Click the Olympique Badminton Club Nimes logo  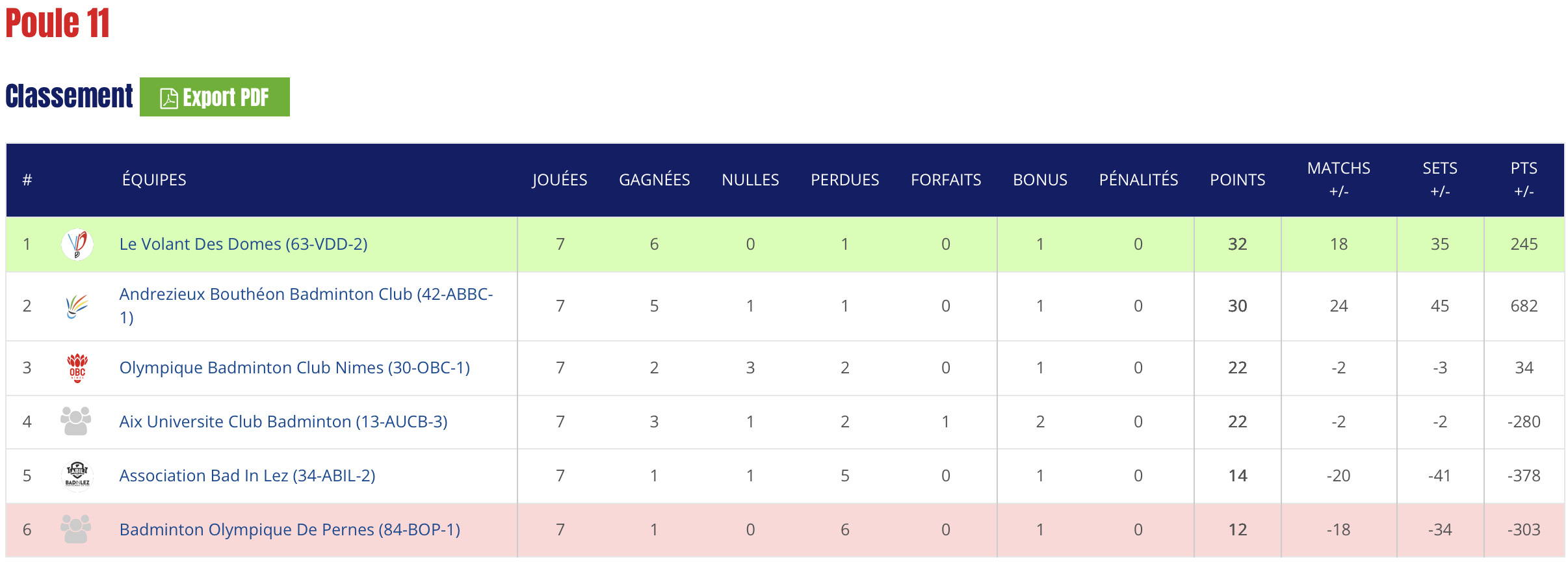[77, 368]
